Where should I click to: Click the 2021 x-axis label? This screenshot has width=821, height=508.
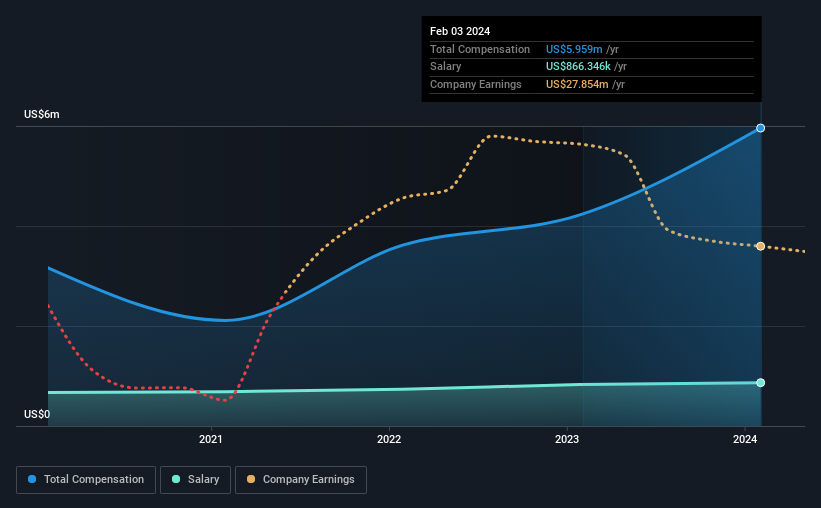click(x=210, y=439)
